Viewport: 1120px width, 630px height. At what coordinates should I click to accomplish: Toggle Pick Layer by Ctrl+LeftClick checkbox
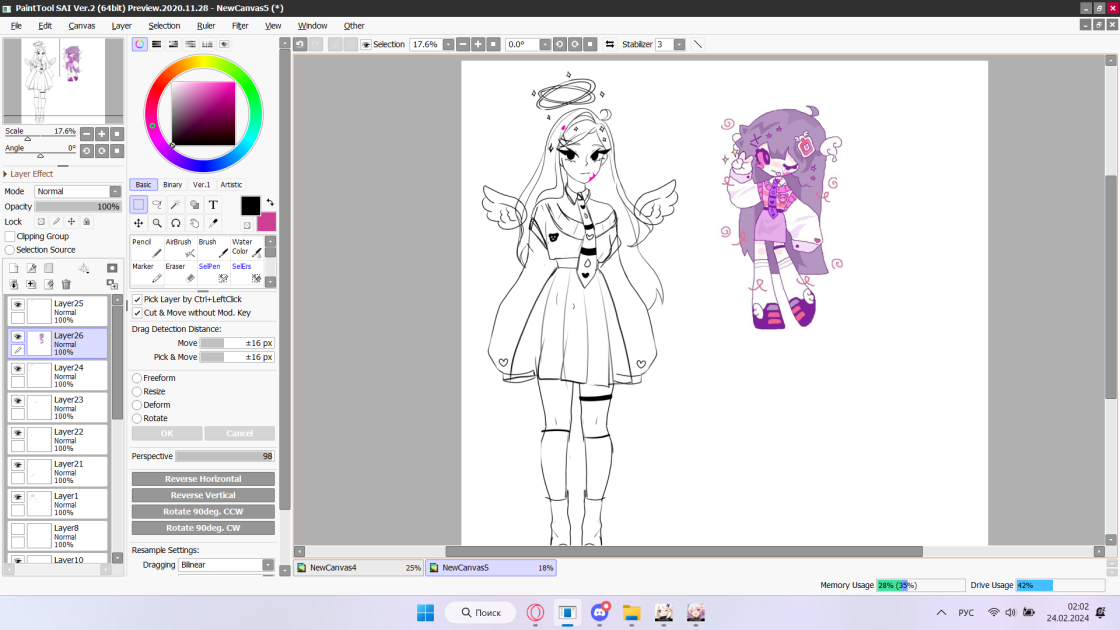pyautogui.click(x=137, y=299)
